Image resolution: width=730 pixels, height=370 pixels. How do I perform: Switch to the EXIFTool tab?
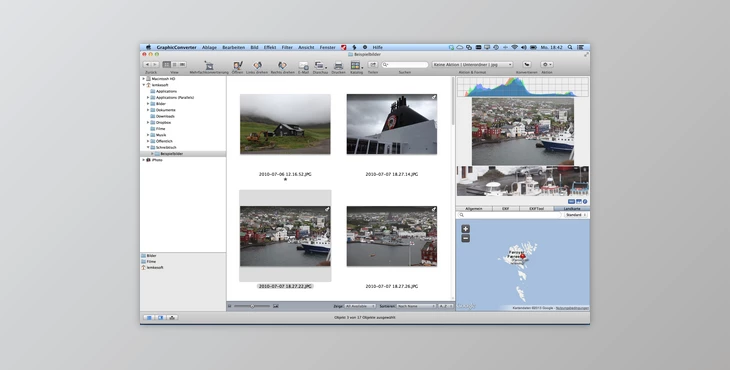536,209
